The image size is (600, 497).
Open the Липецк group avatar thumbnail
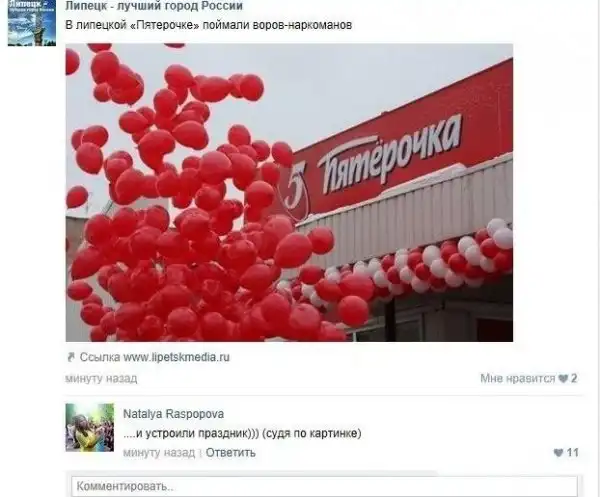(x=32, y=23)
